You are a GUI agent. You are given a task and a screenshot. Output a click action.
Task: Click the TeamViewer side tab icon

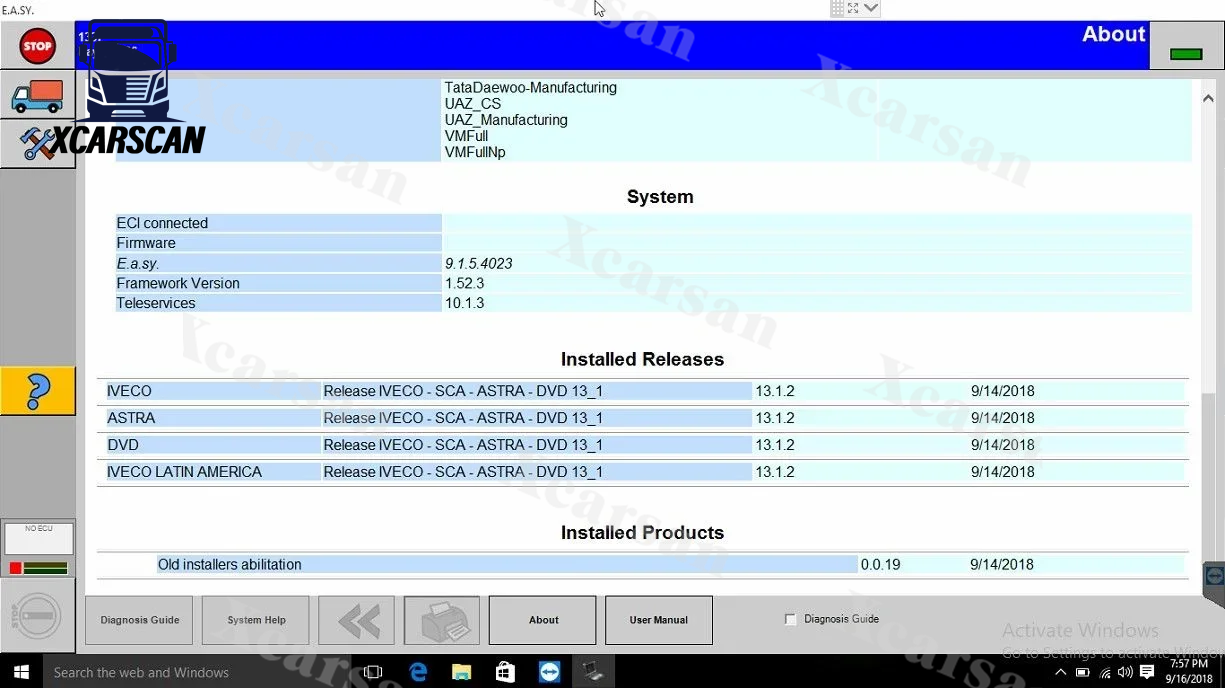(1214, 576)
